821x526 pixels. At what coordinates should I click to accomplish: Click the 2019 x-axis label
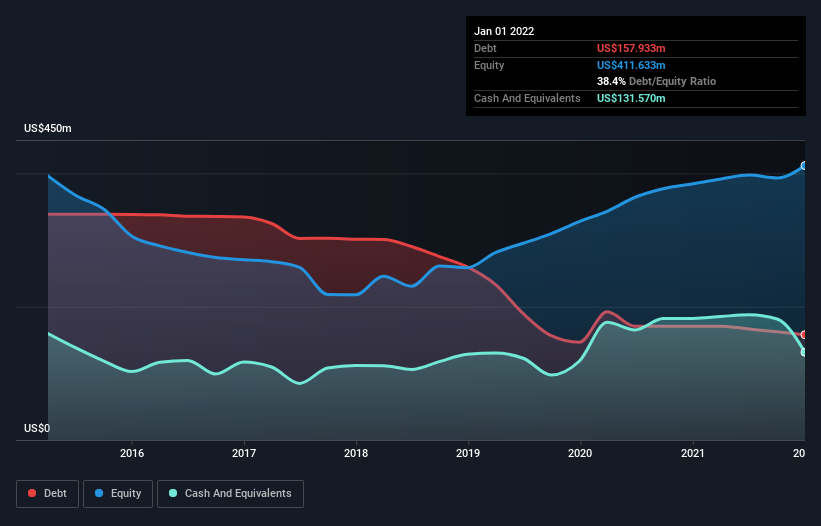468,453
